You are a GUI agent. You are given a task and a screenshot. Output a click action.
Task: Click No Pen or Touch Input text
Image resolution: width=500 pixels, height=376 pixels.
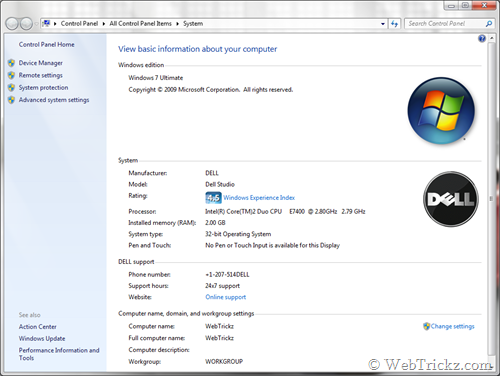(272, 245)
